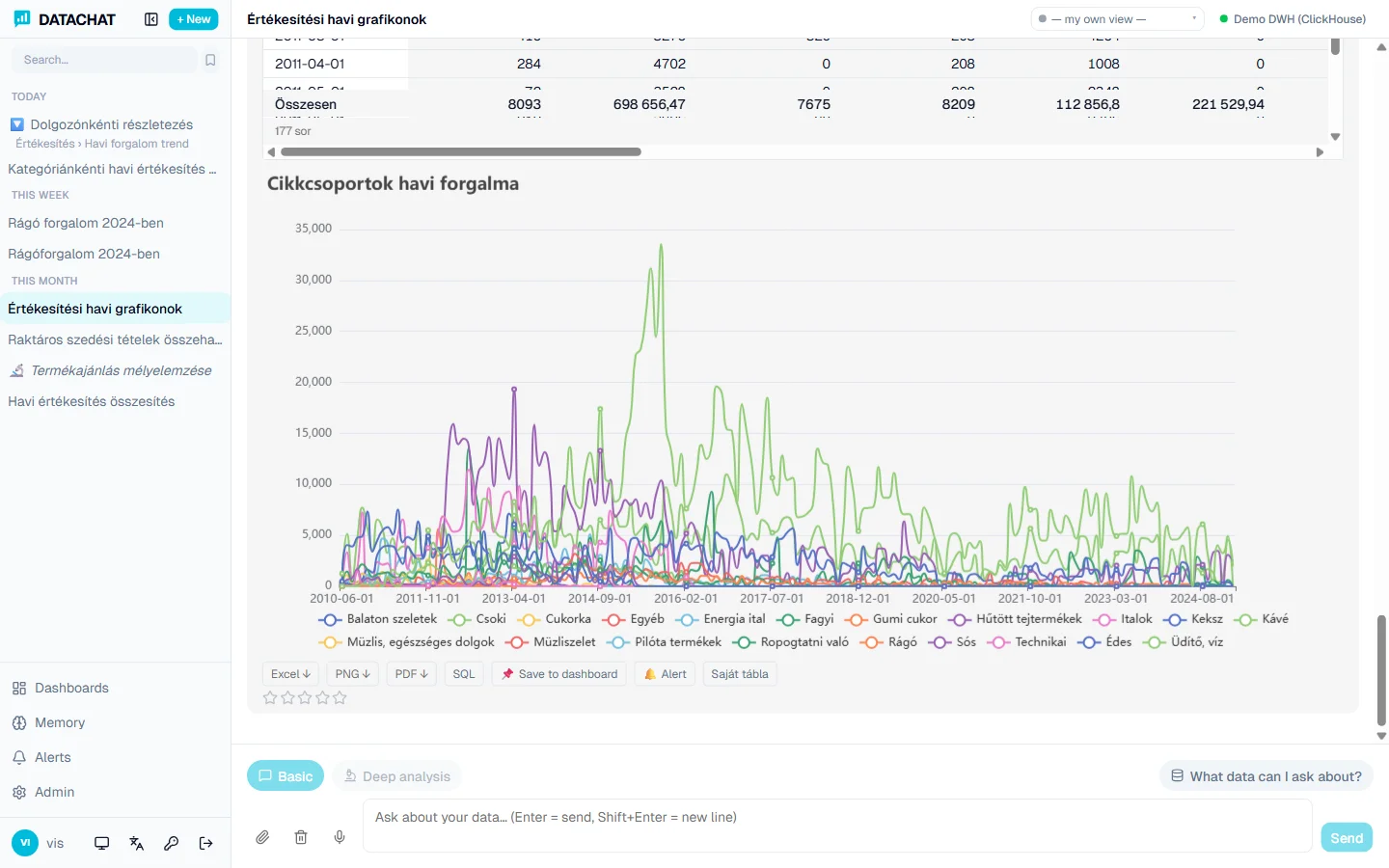The image size is (1389, 868).
Task: Click the + New button
Action: pyautogui.click(x=194, y=19)
